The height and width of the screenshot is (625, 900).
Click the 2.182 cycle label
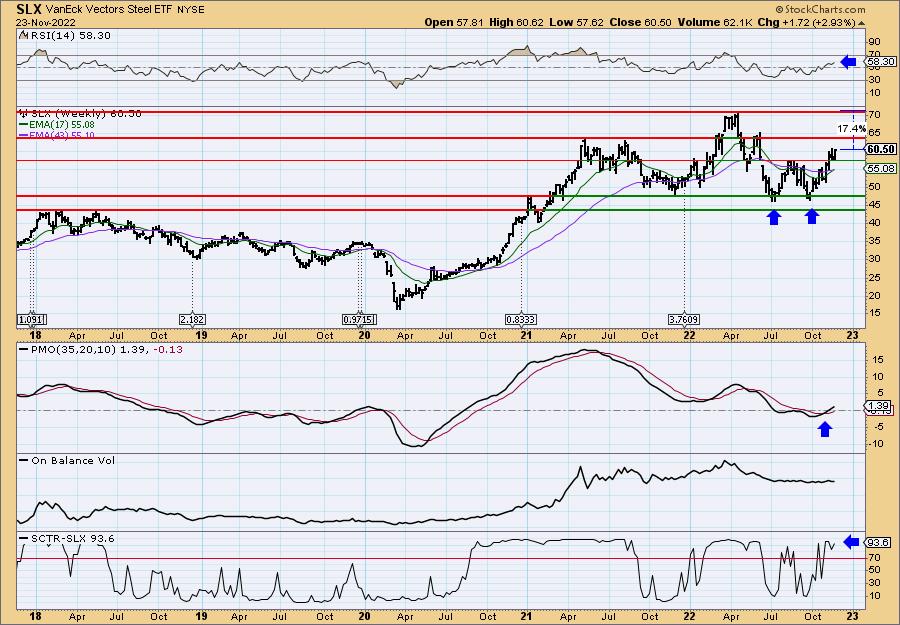pos(192,320)
